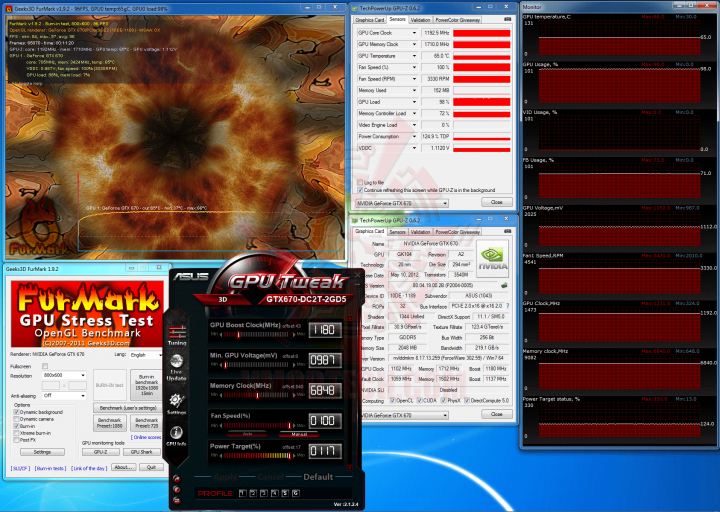Click the ASUS logo in GPU Tweak

pos(191,277)
